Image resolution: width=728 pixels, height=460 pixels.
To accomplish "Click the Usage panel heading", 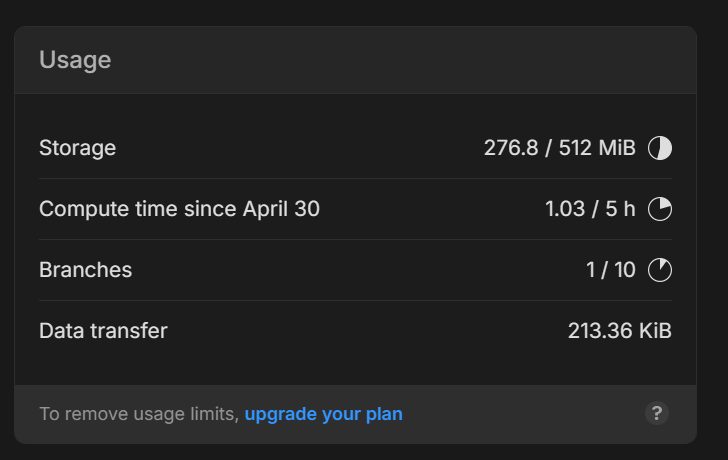I will pos(75,60).
